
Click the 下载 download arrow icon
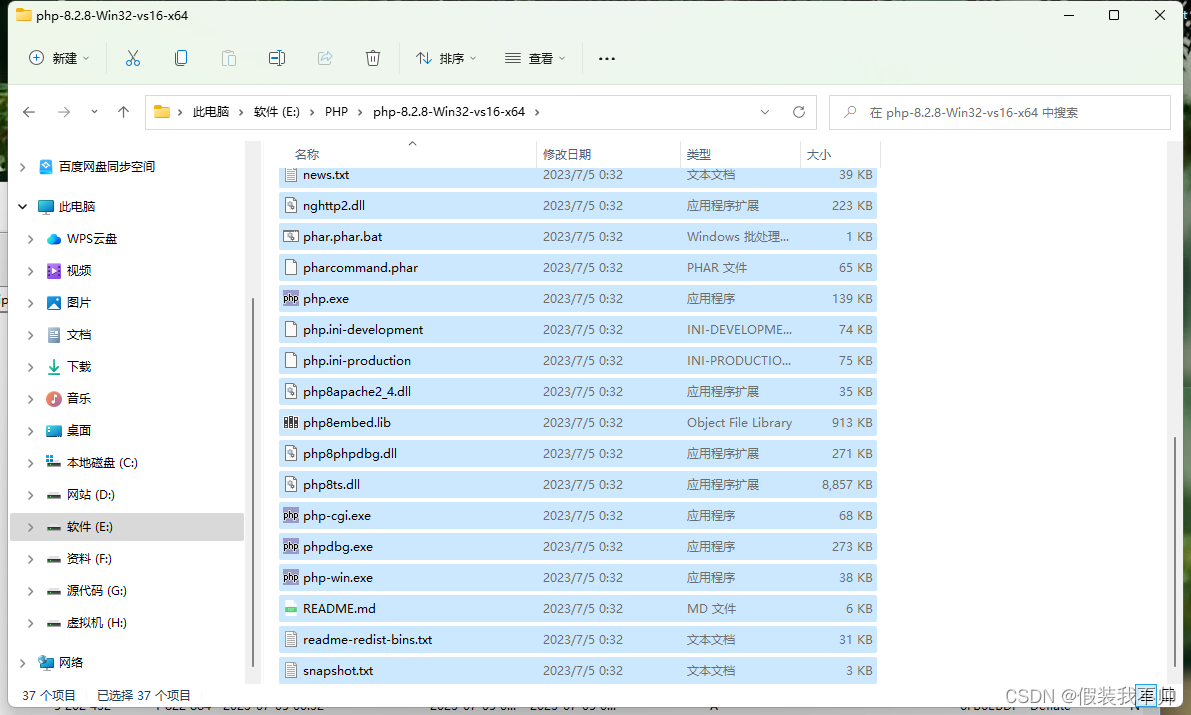(x=54, y=367)
